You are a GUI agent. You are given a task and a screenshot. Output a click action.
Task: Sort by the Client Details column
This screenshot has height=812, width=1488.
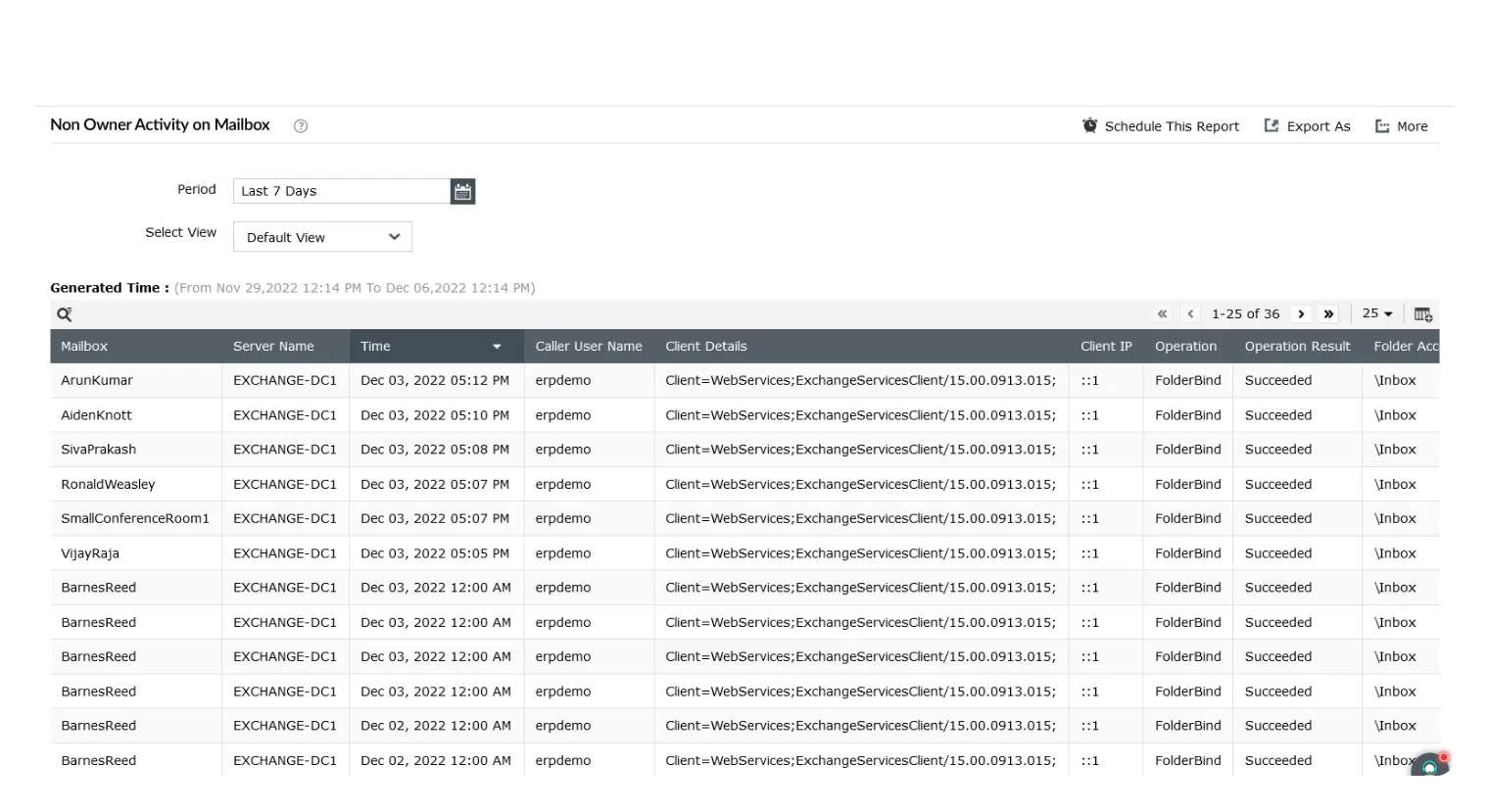tap(706, 347)
